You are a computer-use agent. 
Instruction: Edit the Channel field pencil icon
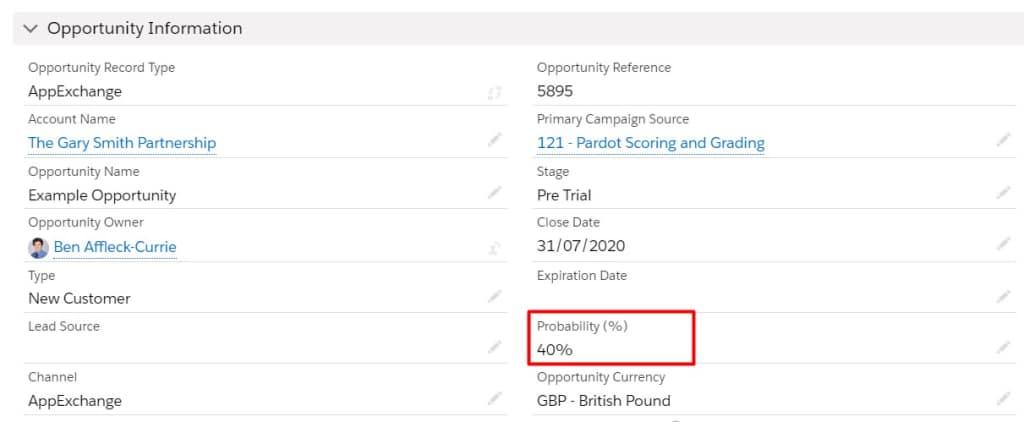click(x=494, y=399)
